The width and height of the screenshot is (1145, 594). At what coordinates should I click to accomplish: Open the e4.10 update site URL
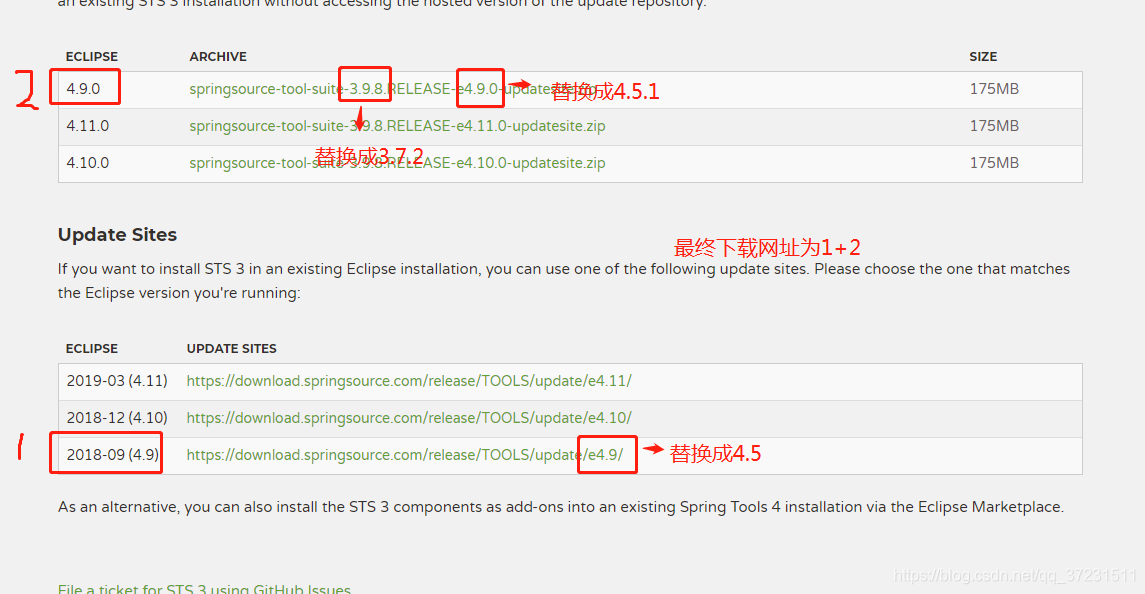pos(409,418)
